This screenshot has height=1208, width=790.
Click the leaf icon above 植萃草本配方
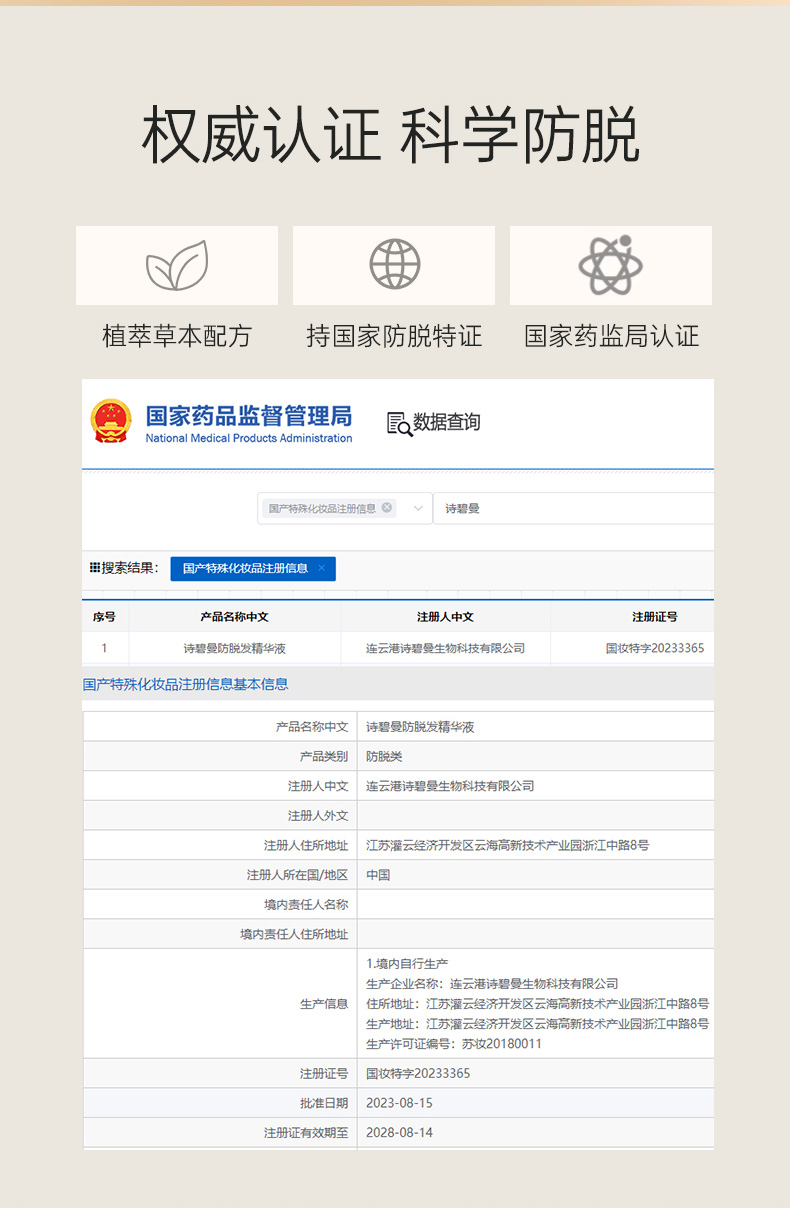pos(177,265)
